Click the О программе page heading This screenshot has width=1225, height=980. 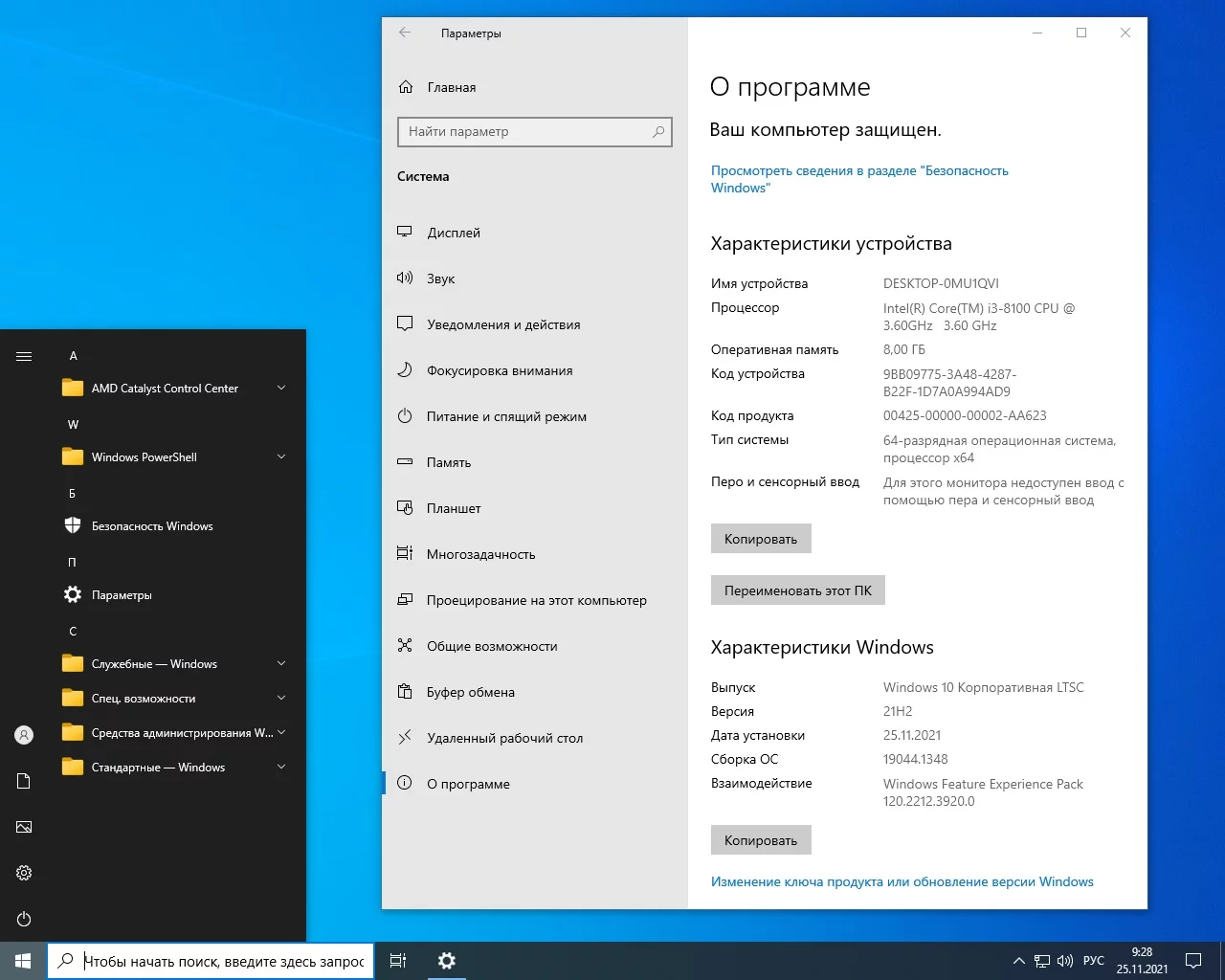click(791, 88)
